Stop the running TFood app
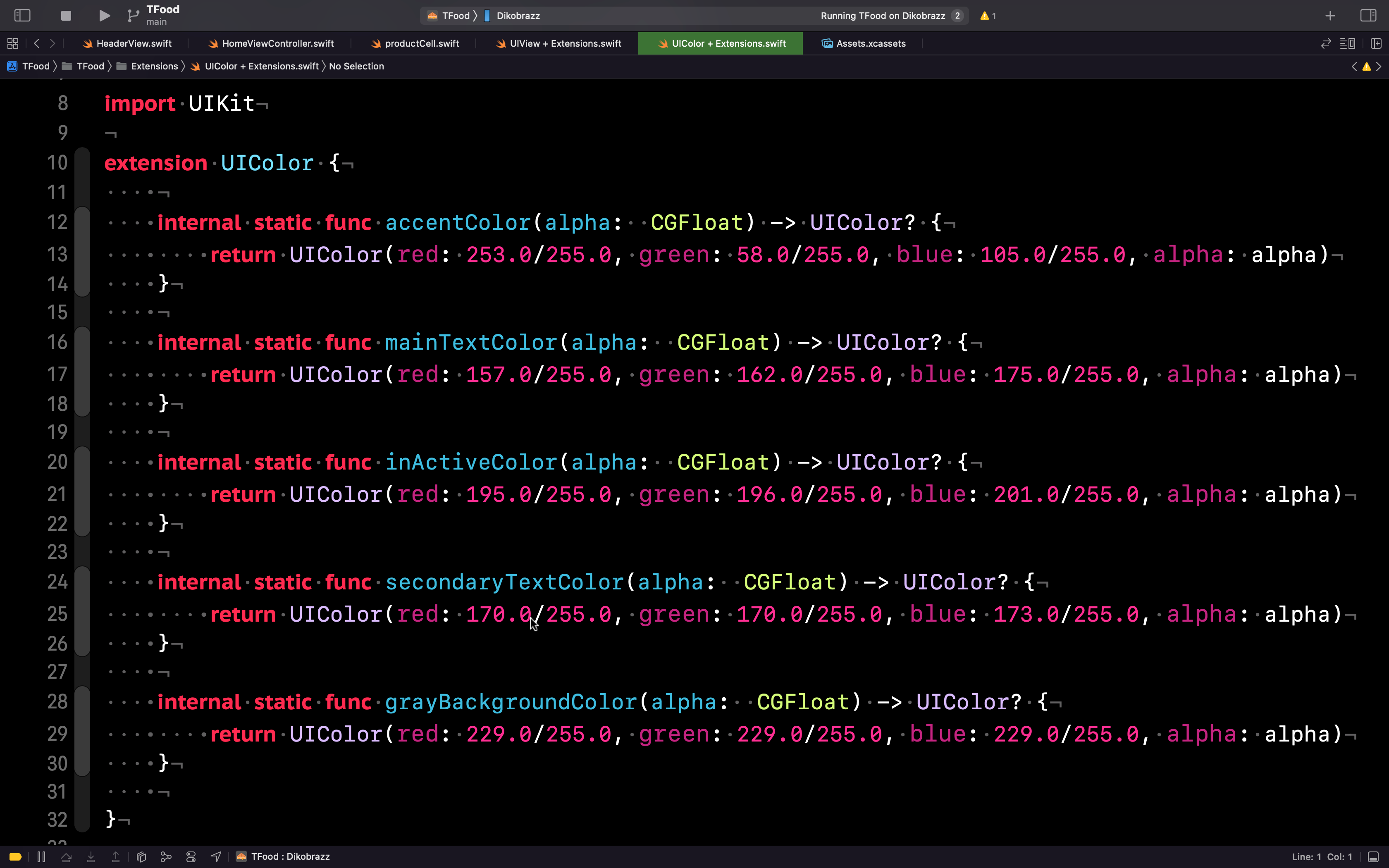The width and height of the screenshot is (1389, 868). pos(66,16)
